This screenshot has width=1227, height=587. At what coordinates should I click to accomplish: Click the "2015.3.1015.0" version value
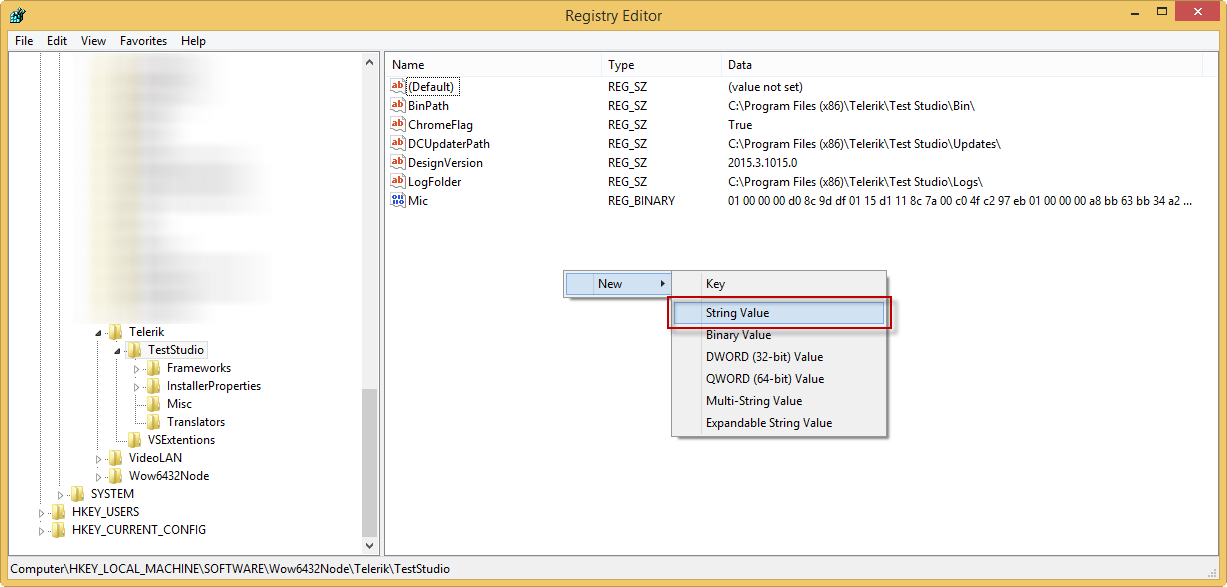[x=762, y=163]
